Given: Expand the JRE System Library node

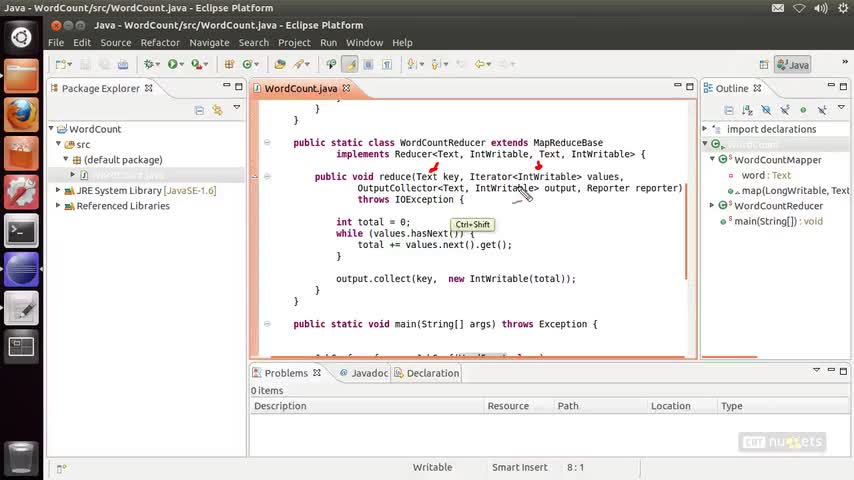Looking at the screenshot, I should pos(58,190).
